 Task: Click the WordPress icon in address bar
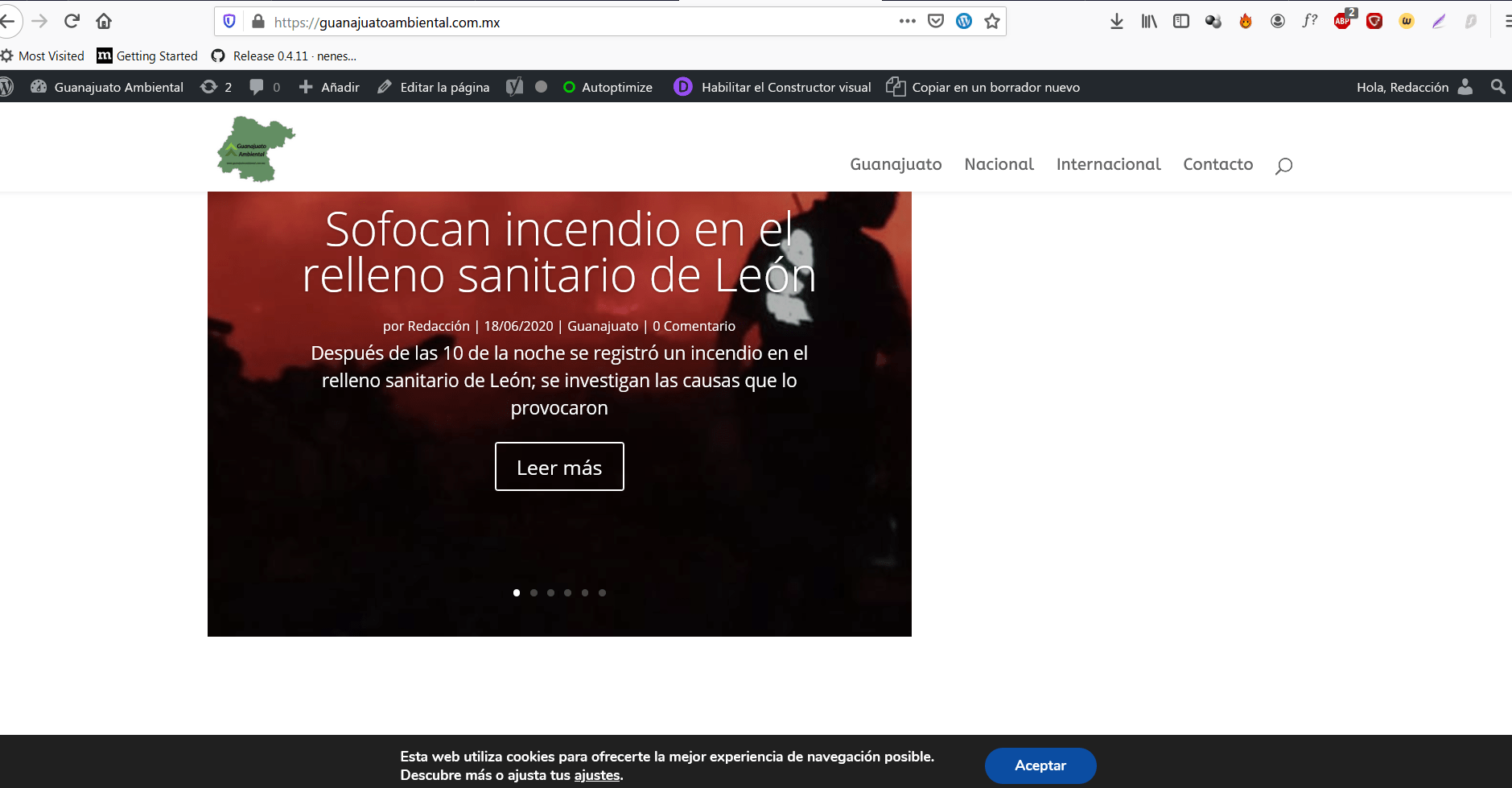point(964,22)
